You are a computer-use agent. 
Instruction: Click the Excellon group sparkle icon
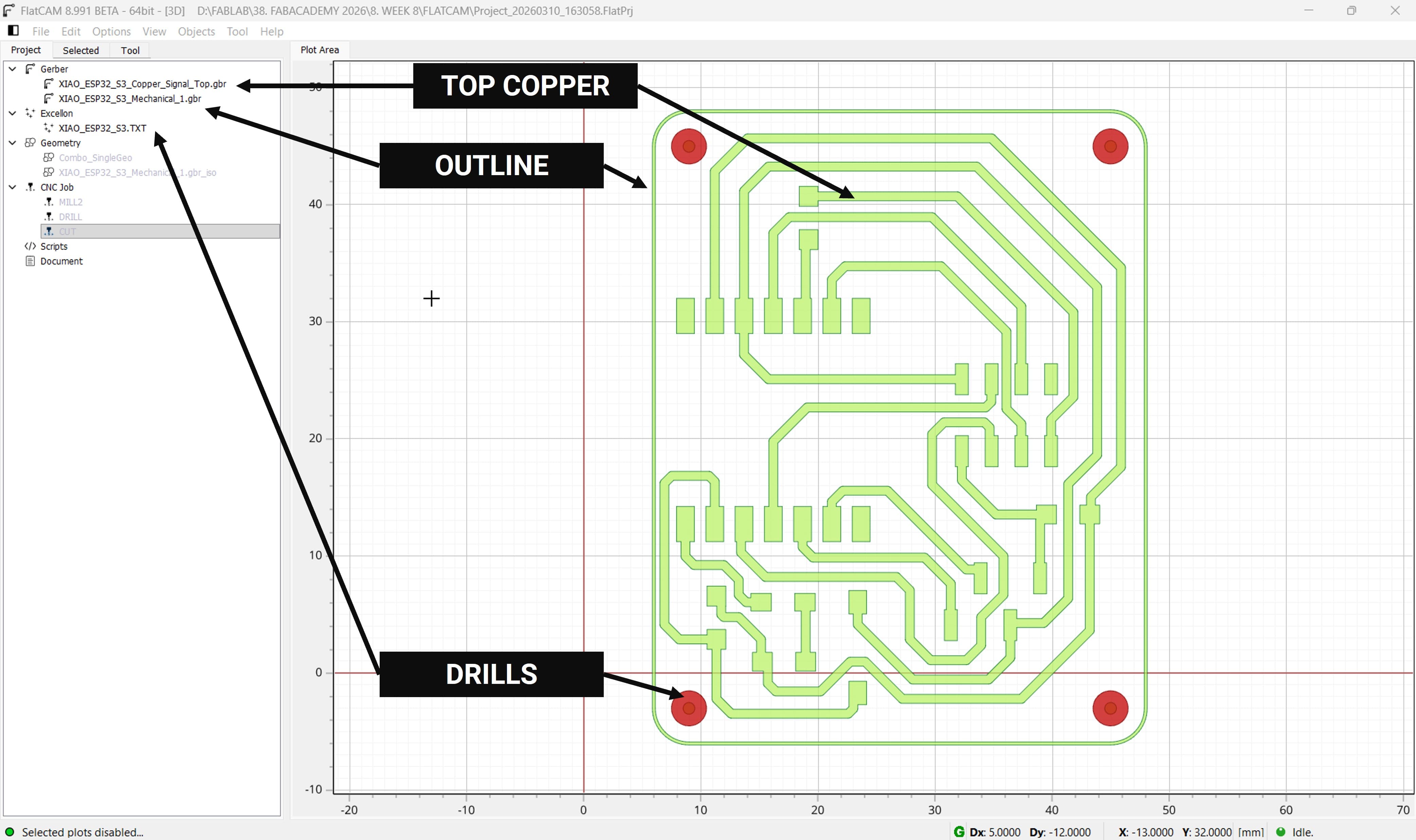[30, 113]
